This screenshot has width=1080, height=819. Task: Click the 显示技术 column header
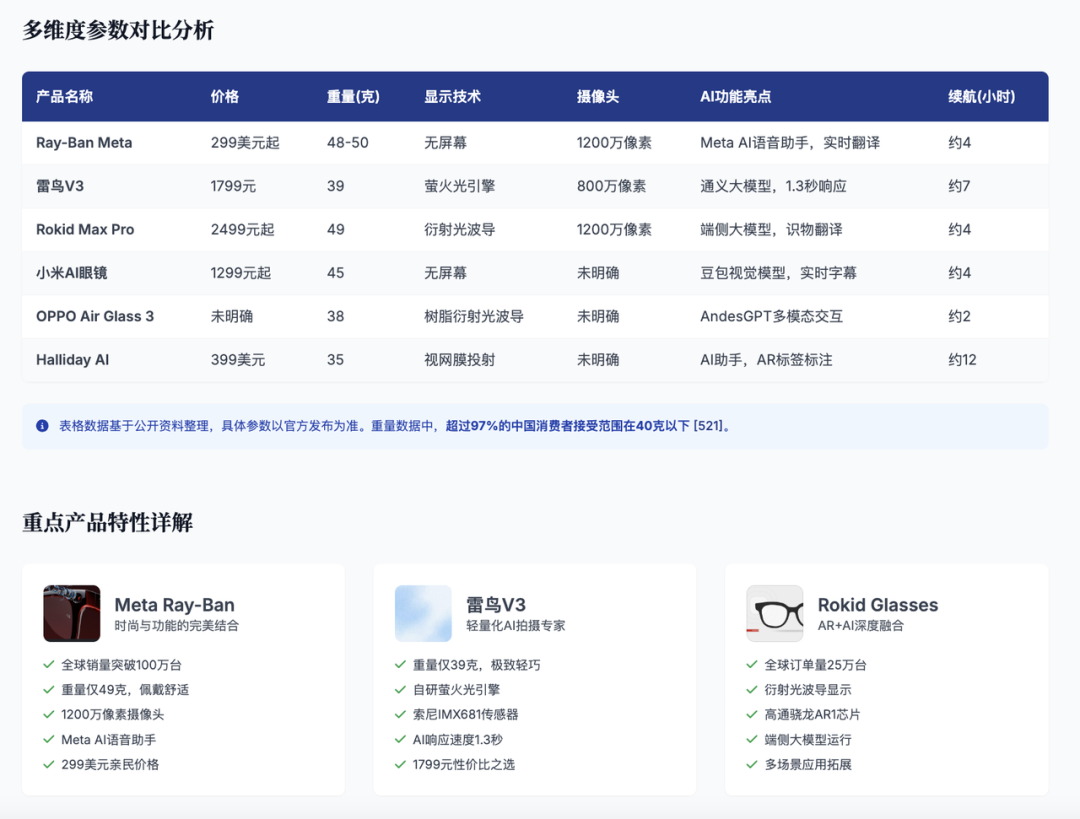pos(453,96)
